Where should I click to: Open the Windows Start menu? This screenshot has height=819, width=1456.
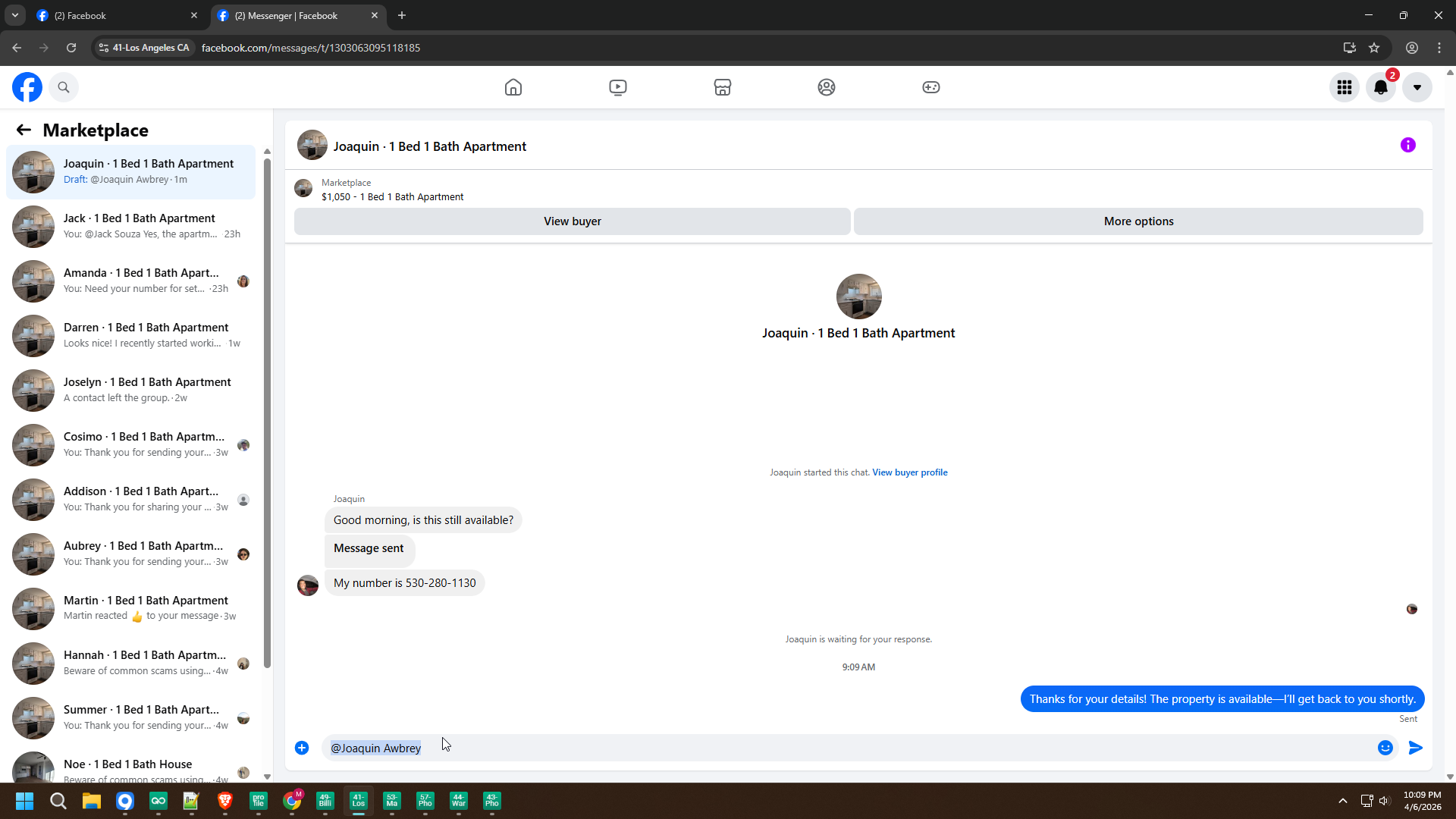tap(24, 801)
